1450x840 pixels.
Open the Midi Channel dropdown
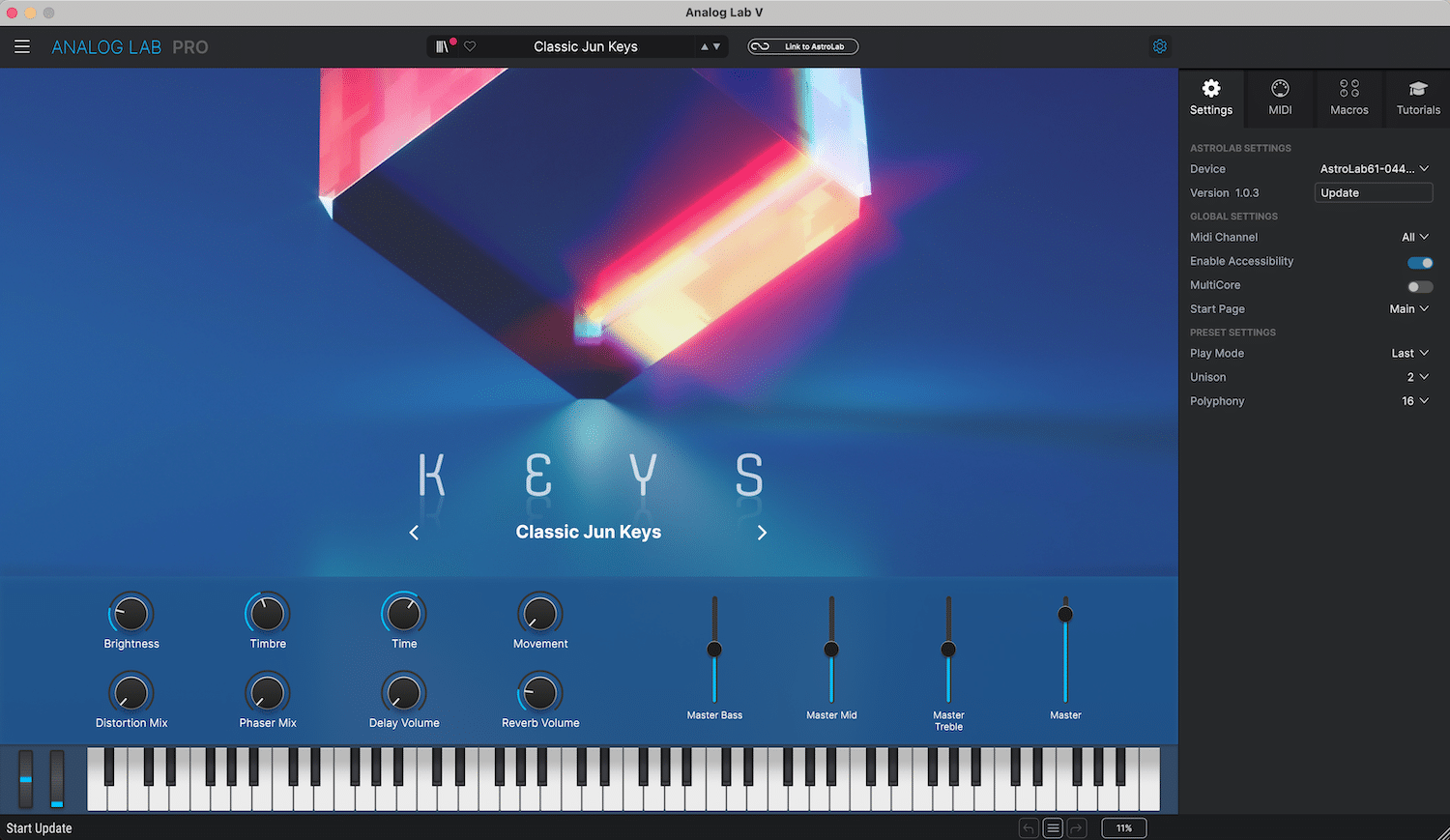(1415, 237)
